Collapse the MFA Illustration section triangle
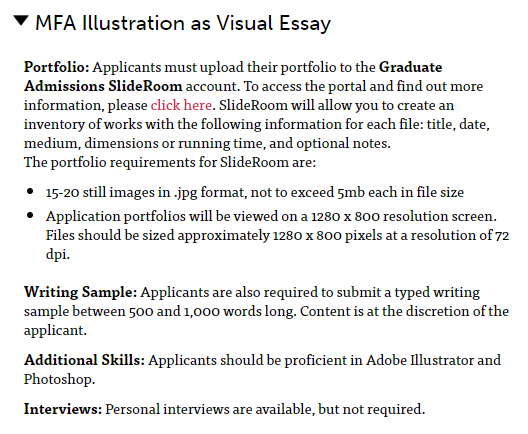Screen dimensions: 528x434 click(x=21, y=21)
